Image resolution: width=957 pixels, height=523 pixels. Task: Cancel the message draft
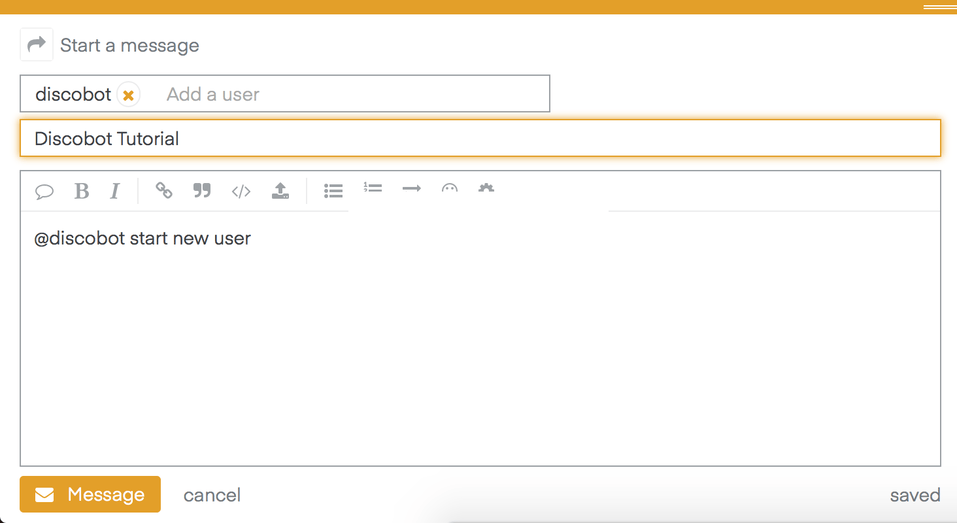pyautogui.click(x=212, y=495)
